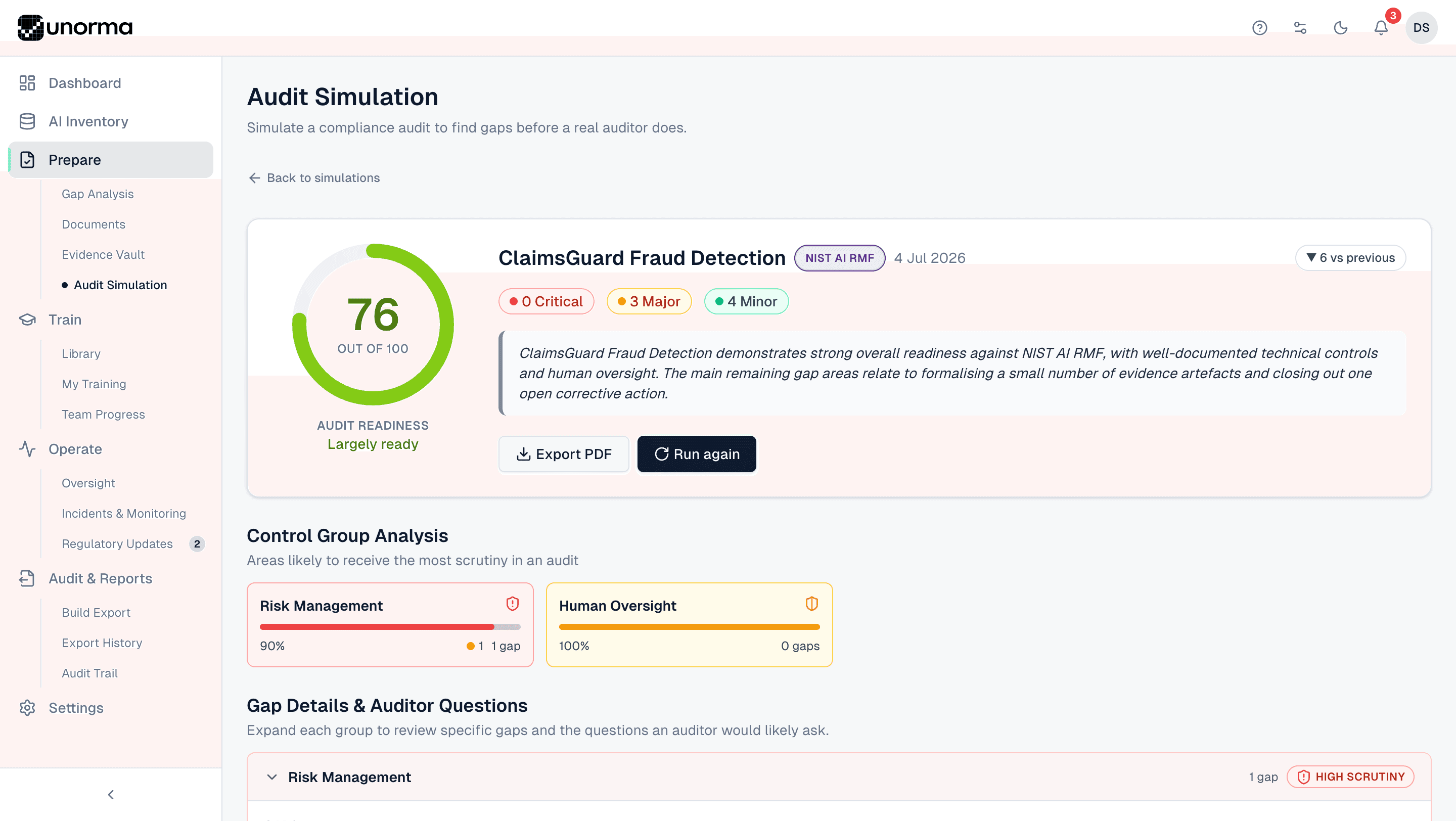Open the preferences sliders icon

[1300, 28]
